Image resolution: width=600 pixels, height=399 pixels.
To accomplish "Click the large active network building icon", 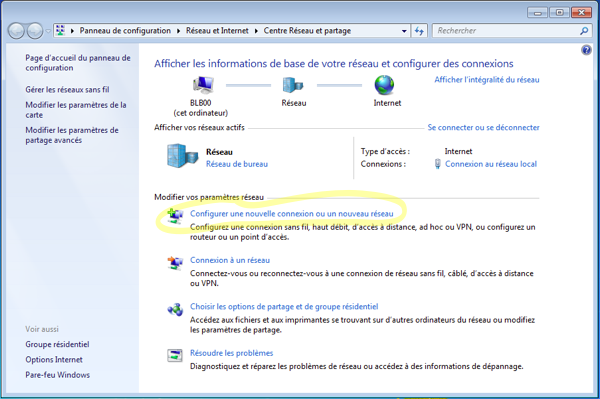I will coord(183,156).
